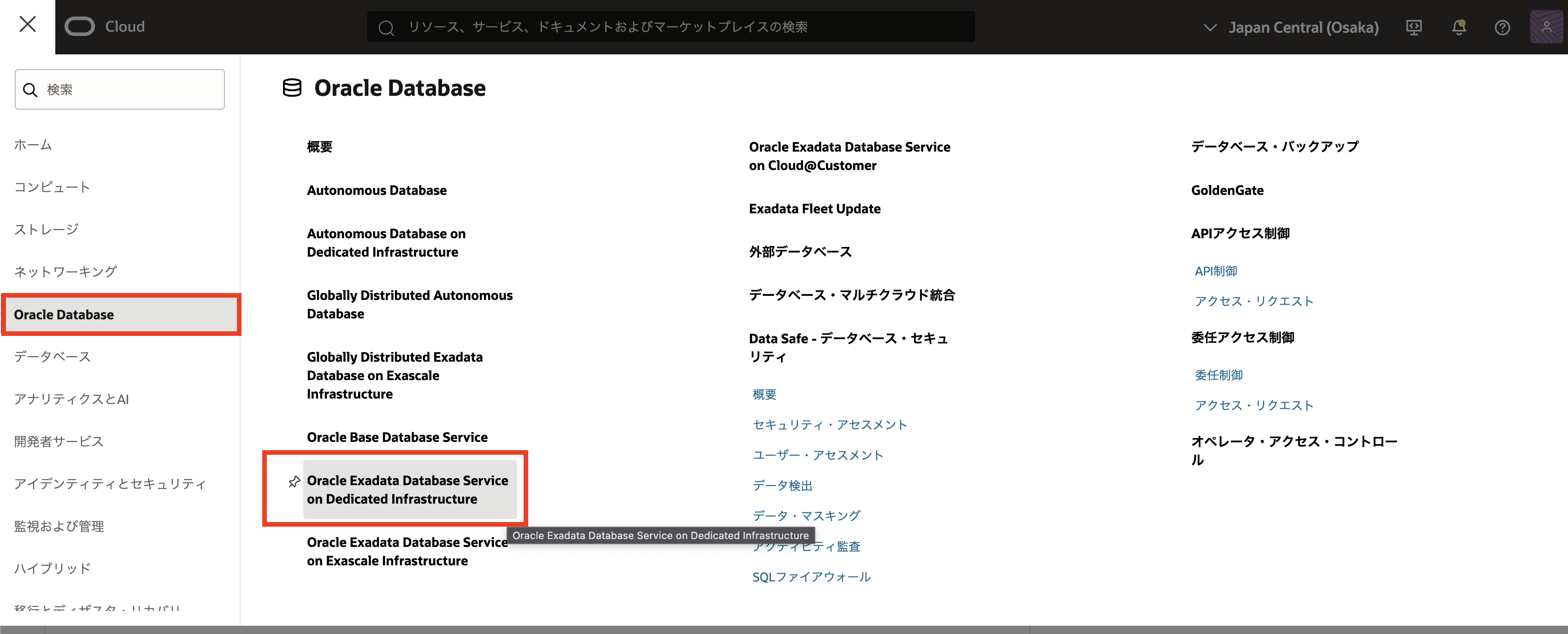Open Autonomous Database service
Screen dimensions: 1568x634
tap(376, 190)
